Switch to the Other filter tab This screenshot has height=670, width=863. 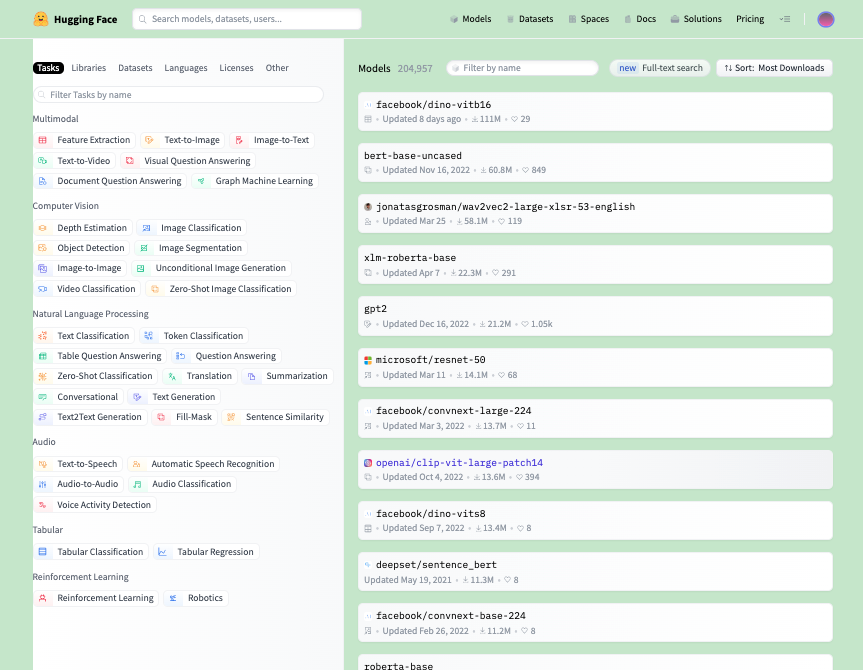coord(277,68)
